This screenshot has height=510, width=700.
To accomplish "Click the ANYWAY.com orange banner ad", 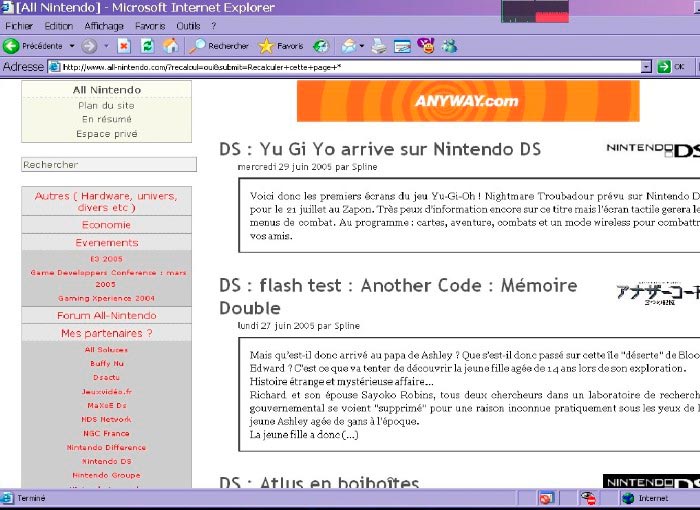I will [468, 101].
